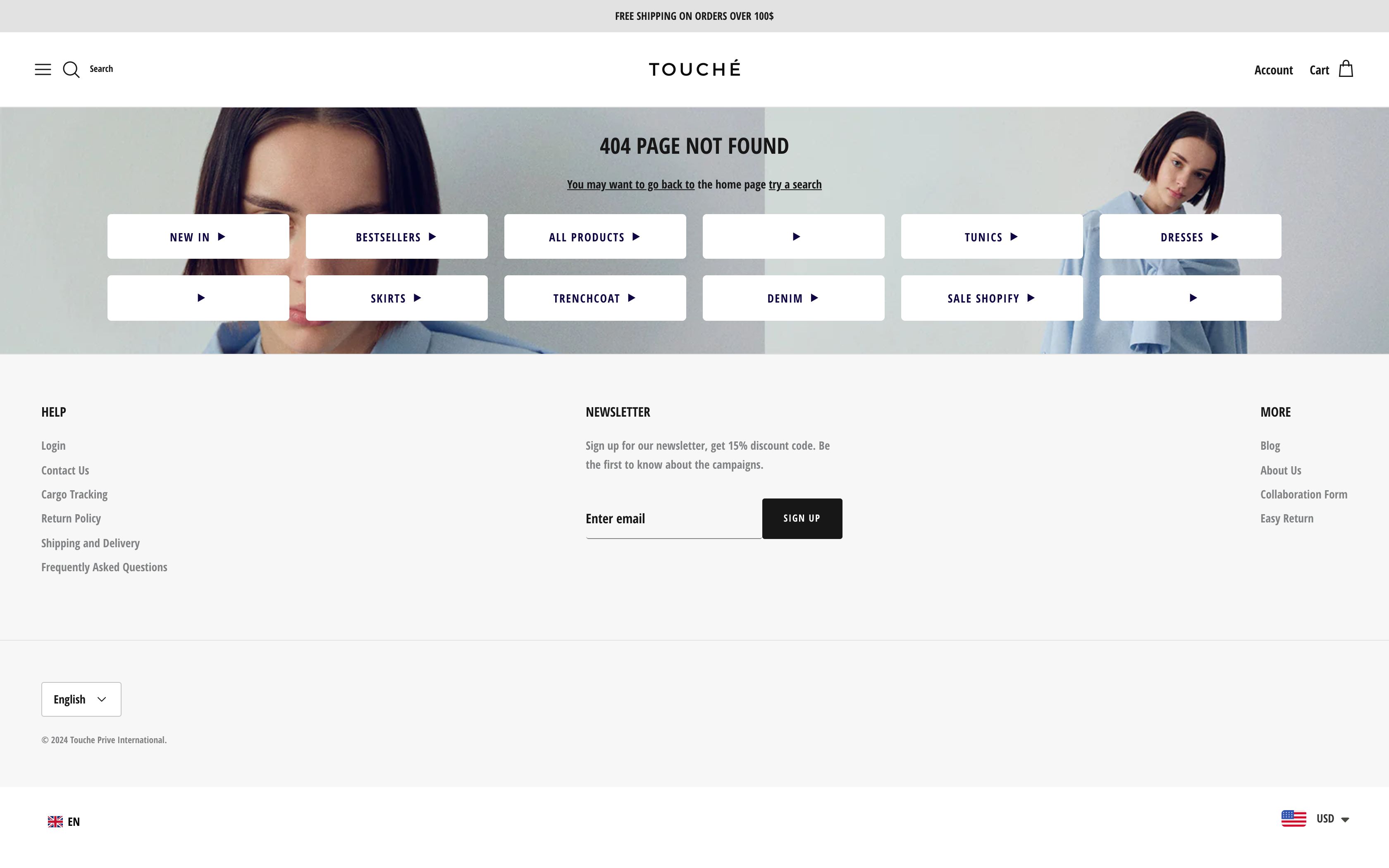Expand the English language dropdown
Image resolution: width=1389 pixels, height=868 pixels.
81,699
